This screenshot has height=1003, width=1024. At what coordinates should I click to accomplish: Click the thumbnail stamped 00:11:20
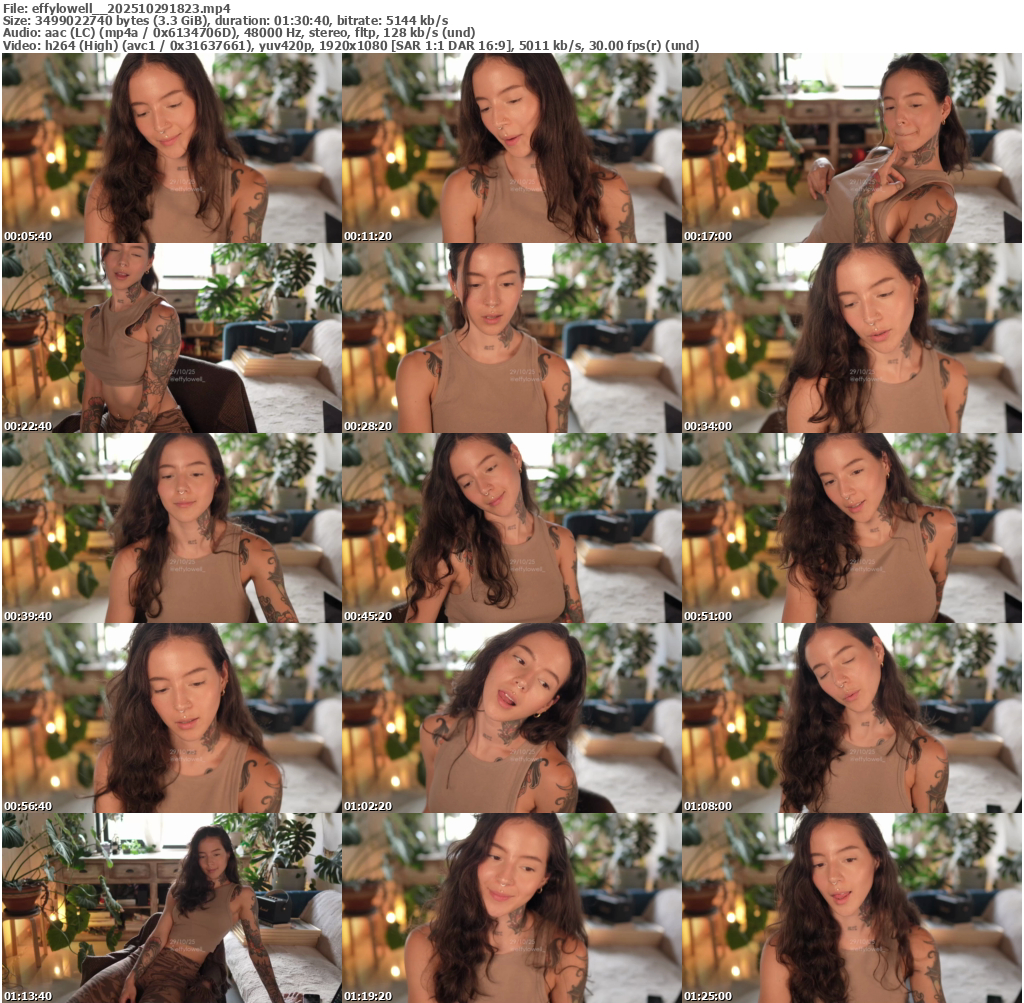(x=512, y=148)
